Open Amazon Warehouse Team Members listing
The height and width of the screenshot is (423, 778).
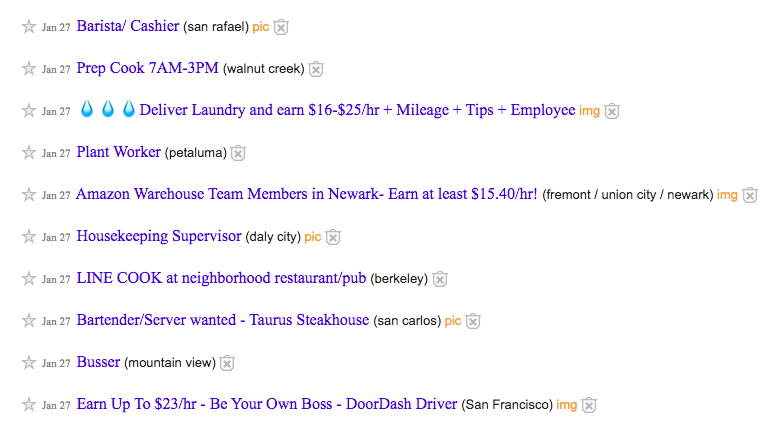coord(306,194)
